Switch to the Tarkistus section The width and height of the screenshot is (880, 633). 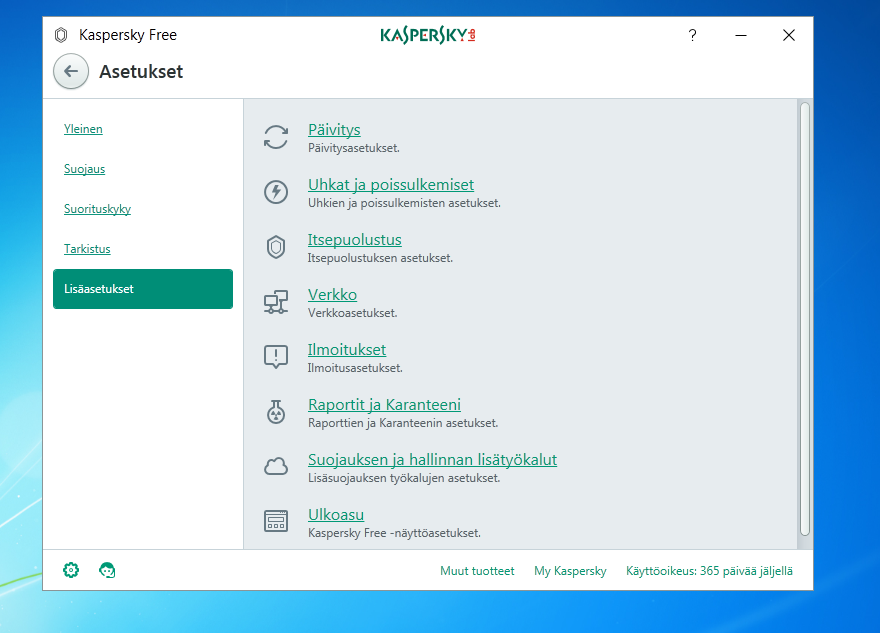pos(87,249)
